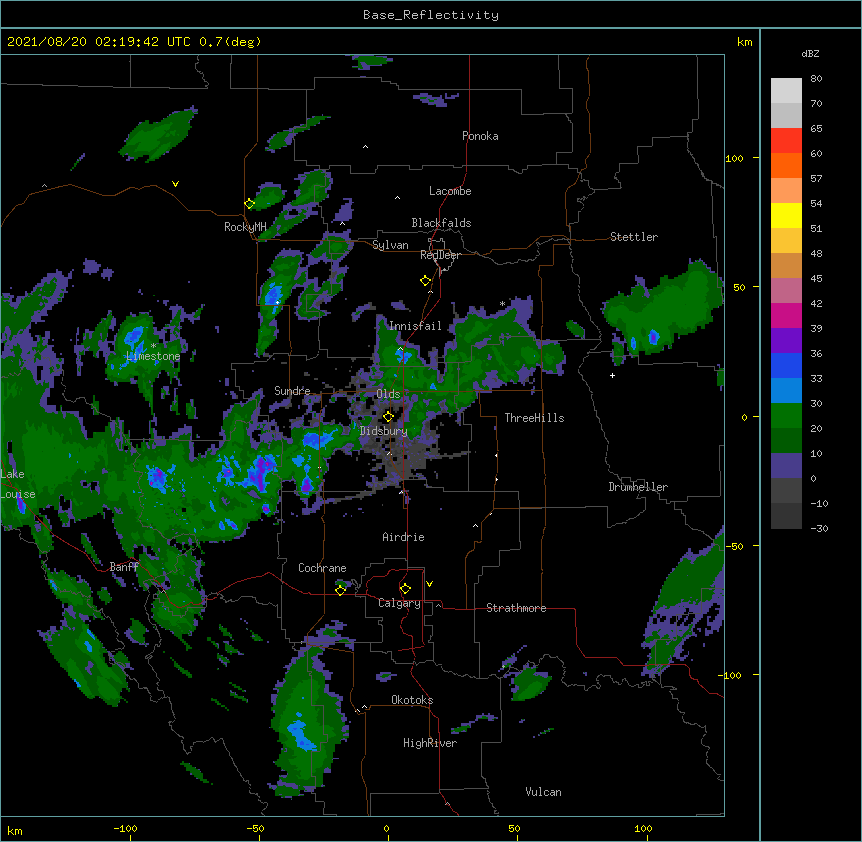Select the Calgary label
The image size is (862, 842).
tap(399, 603)
